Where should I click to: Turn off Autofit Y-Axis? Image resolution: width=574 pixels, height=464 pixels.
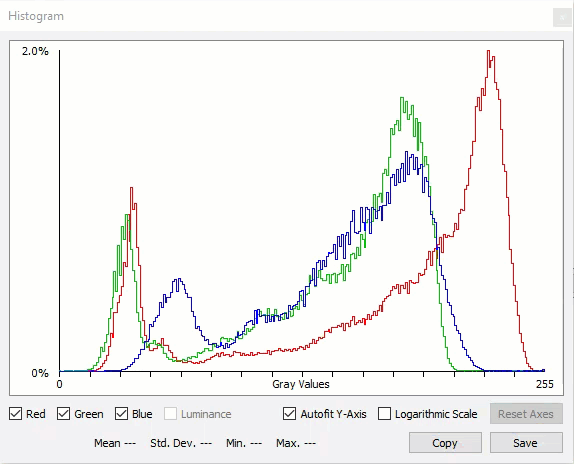point(289,414)
